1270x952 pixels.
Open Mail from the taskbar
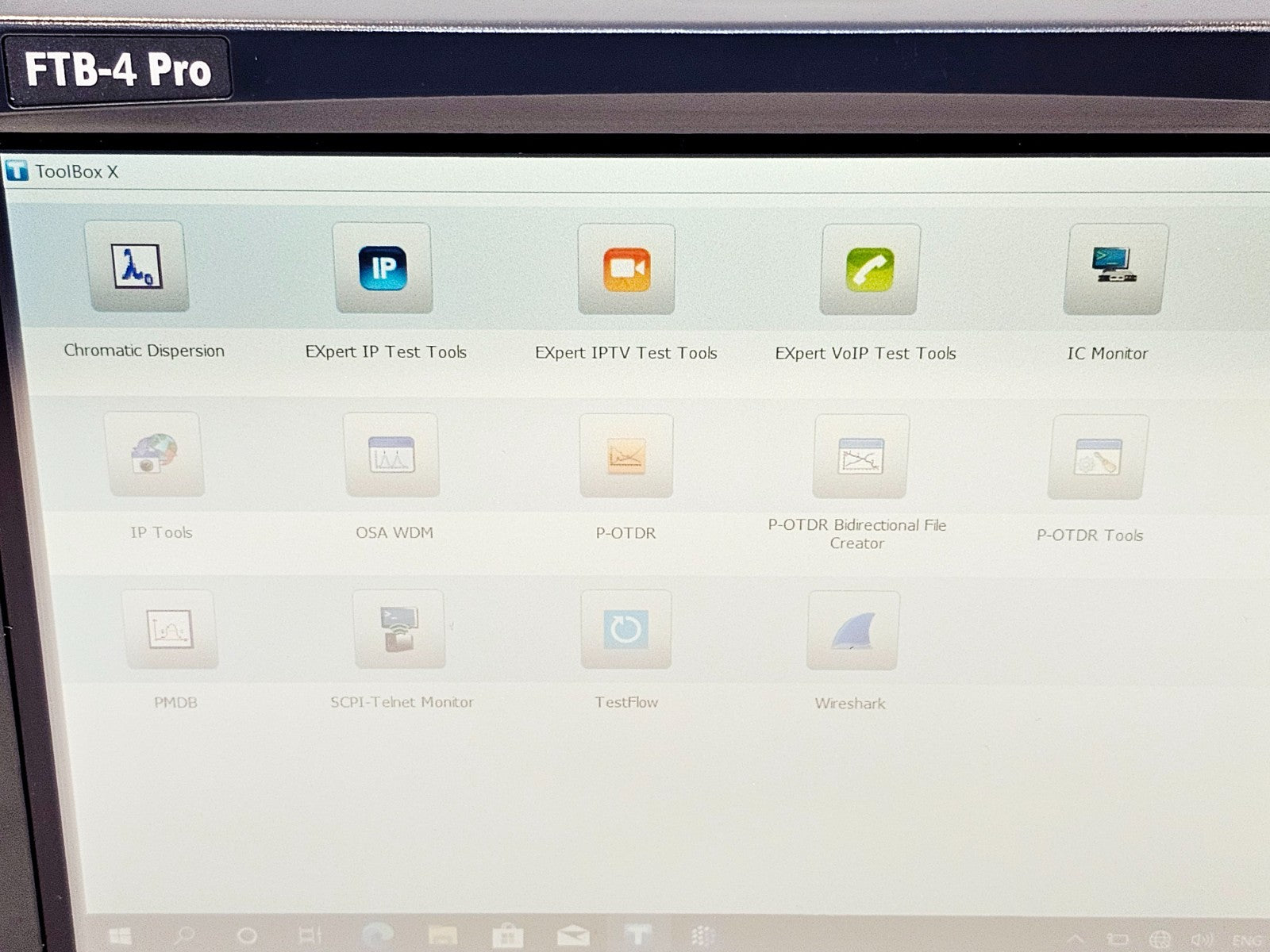coord(573,938)
